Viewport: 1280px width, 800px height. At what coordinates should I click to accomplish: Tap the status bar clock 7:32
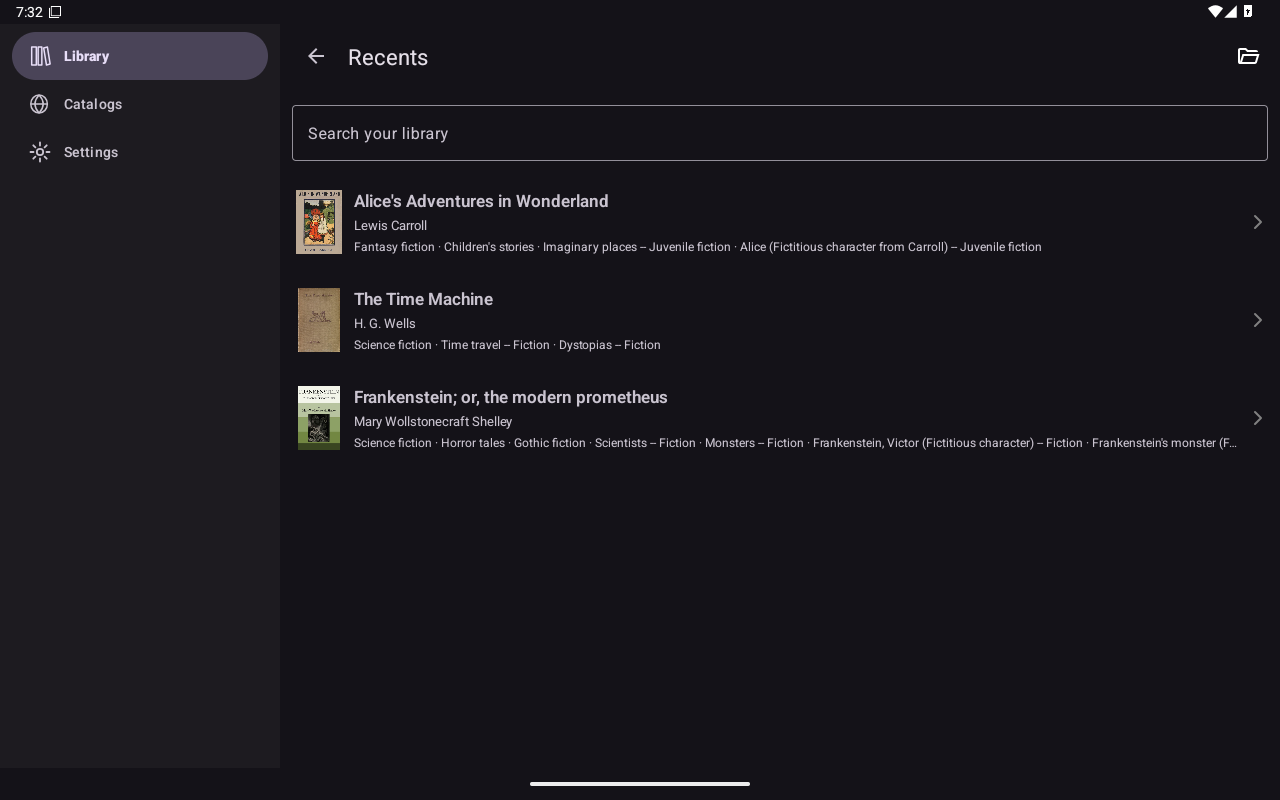(29, 12)
